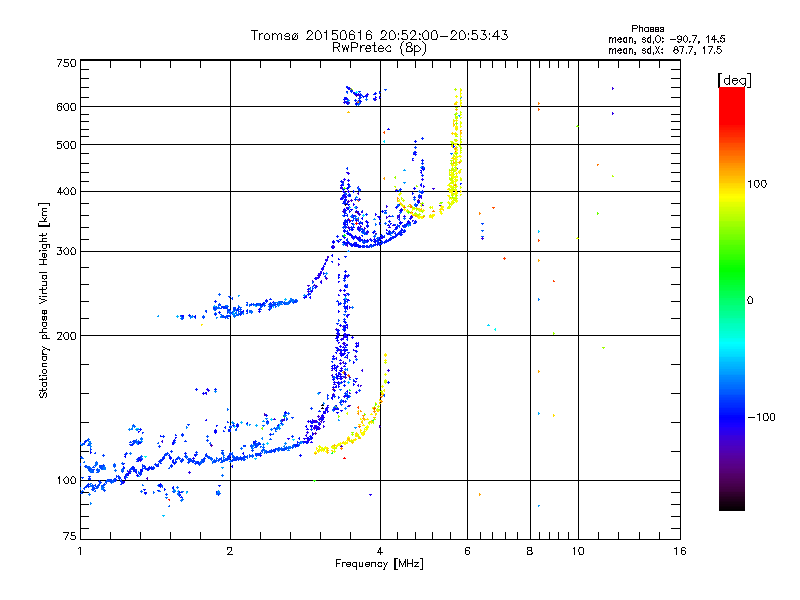The image size is (800, 600).
Task: Select the 'mean, sd,O: -90.7, 14.5' line
Action: [x=666, y=39]
